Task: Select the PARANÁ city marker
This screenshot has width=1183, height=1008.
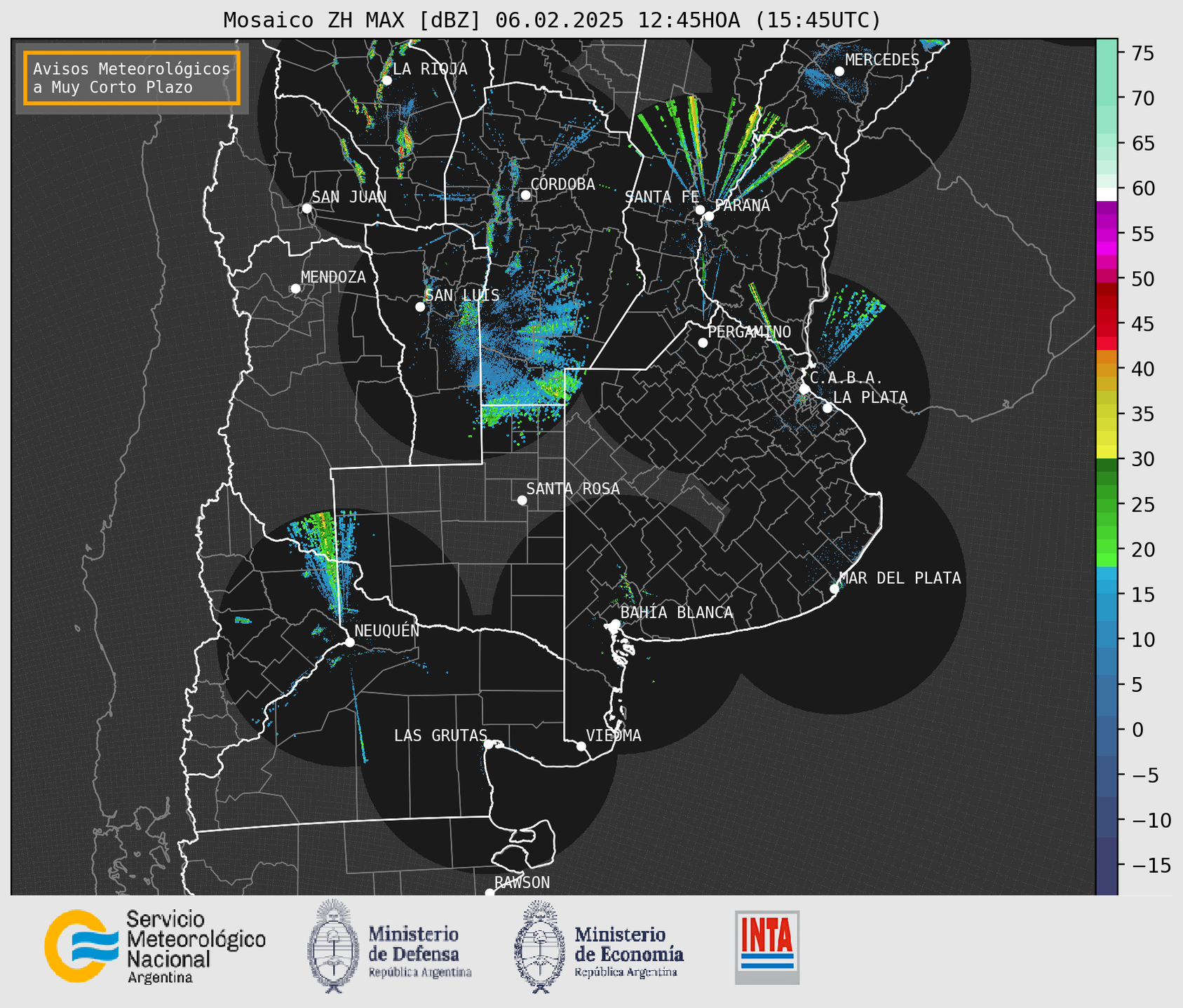Action: 709,216
